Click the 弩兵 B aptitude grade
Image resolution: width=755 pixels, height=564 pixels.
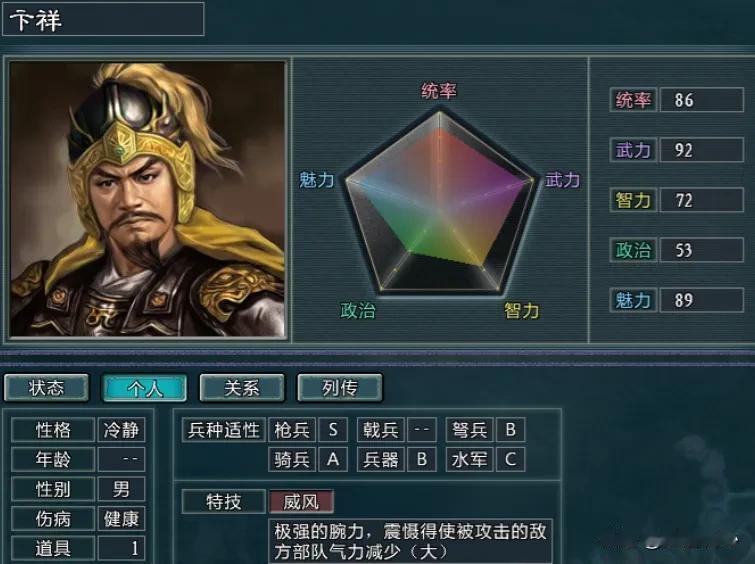click(510, 430)
